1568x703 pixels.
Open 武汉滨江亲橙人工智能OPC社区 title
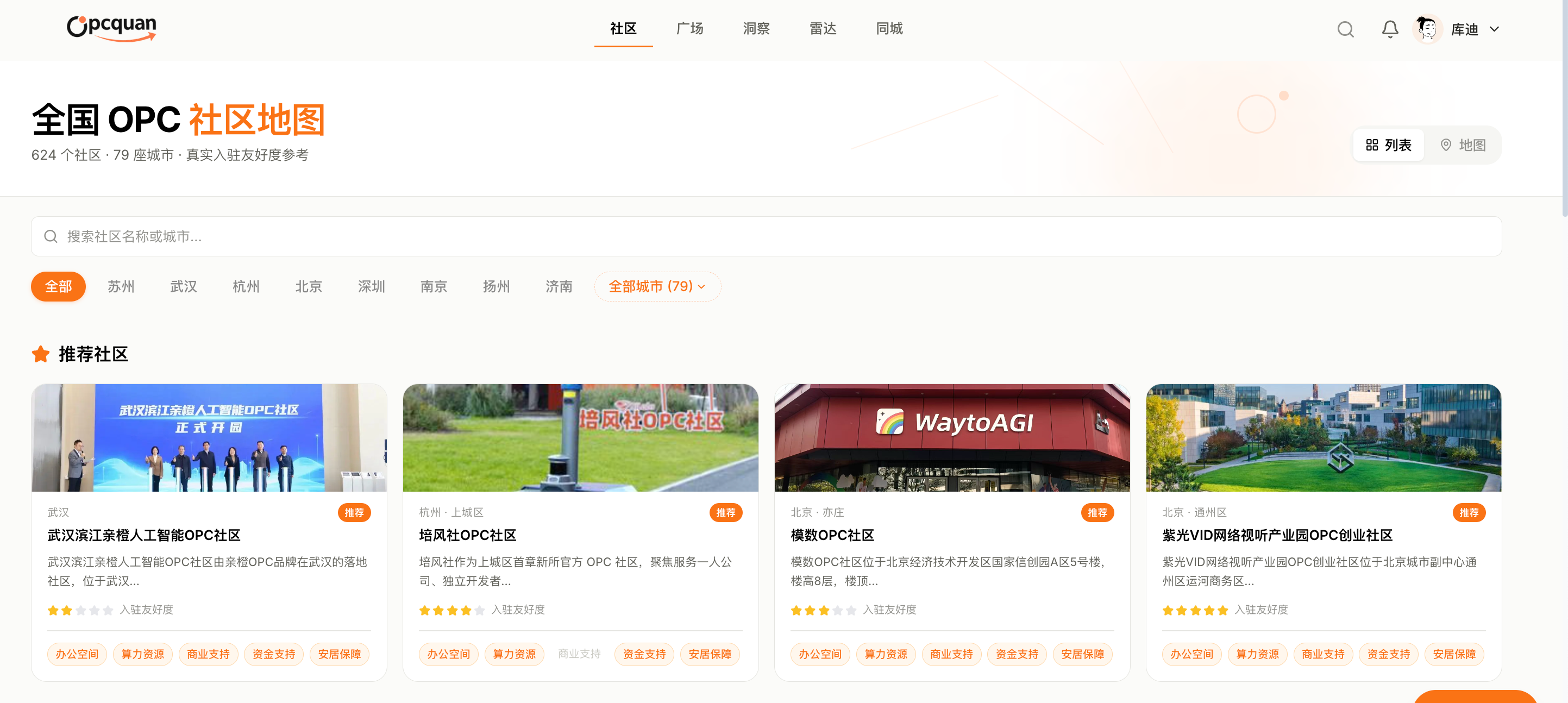click(x=145, y=535)
